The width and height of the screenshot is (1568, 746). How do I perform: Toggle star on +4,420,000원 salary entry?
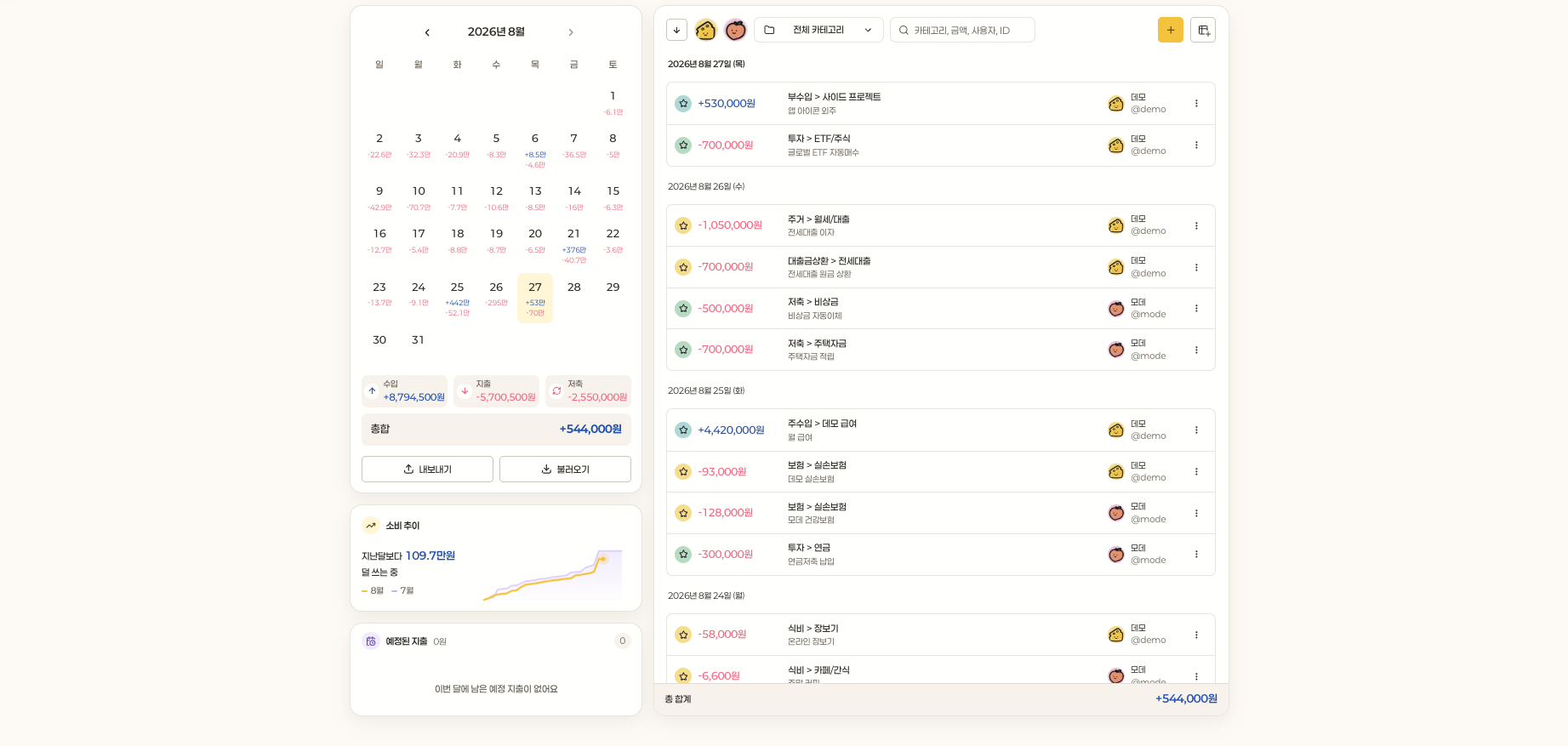(x=683, y=430)
